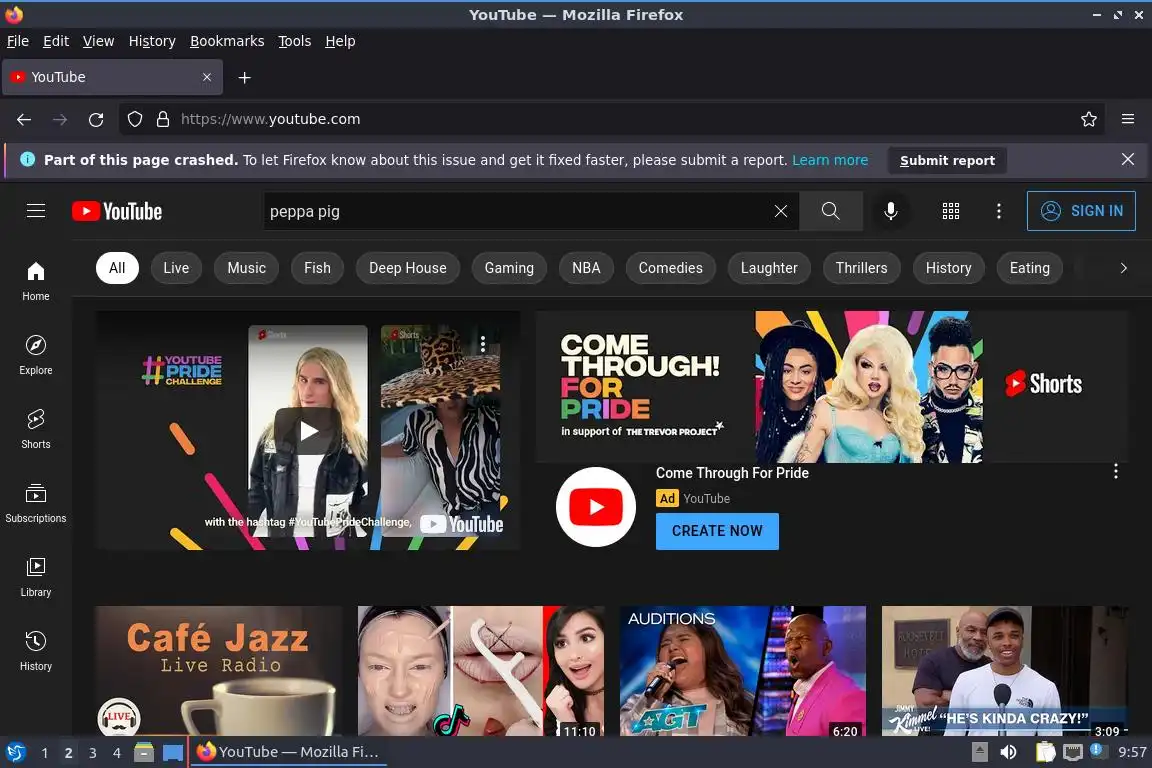This screenshot has width=1152, height=768.
Task: Open the Bookmarks menu
Action: click(x=227, y=41)
